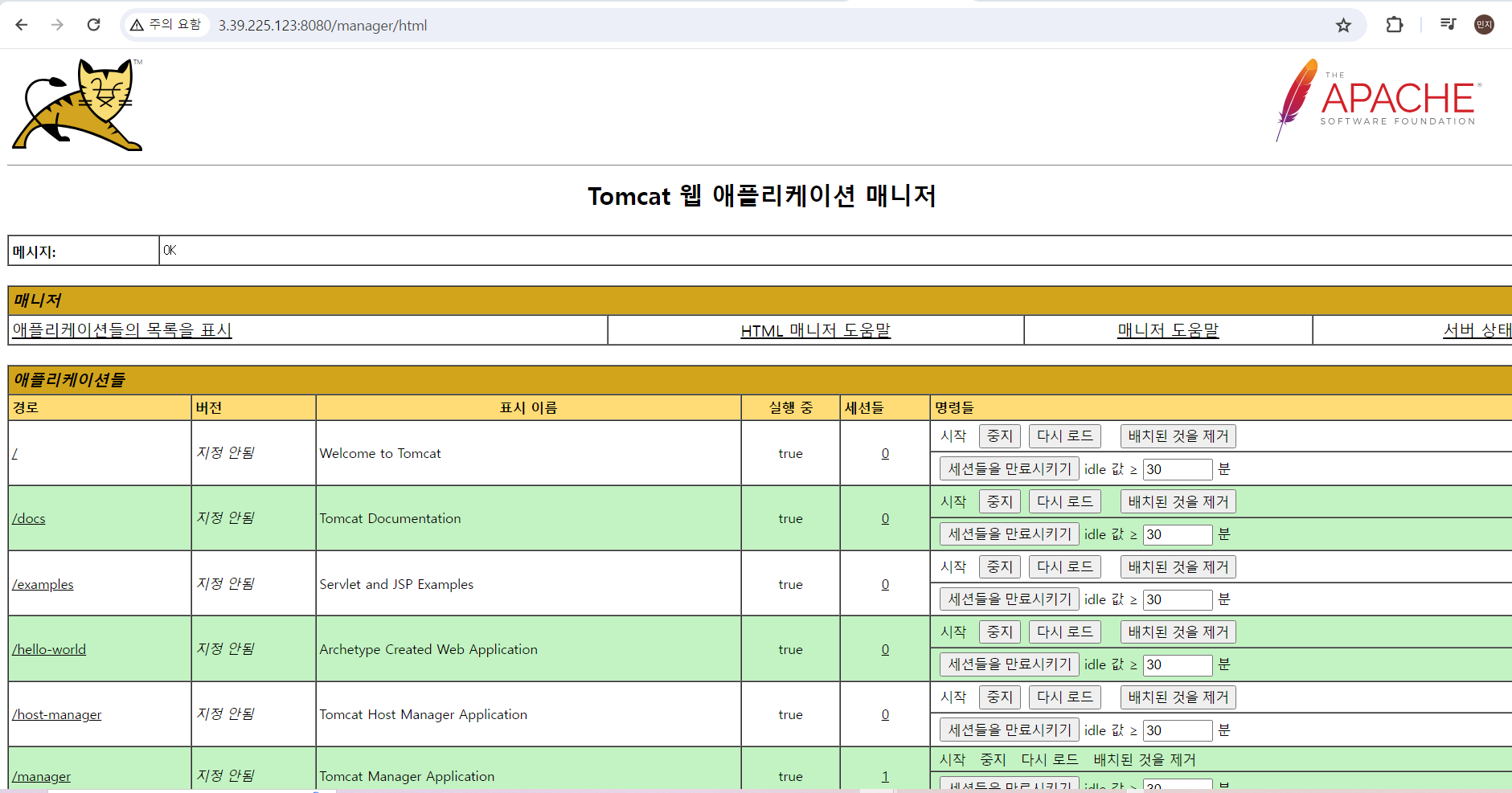Open the browser extensions menu
Screen dimensions: 1512x793
pos(1395,25)
